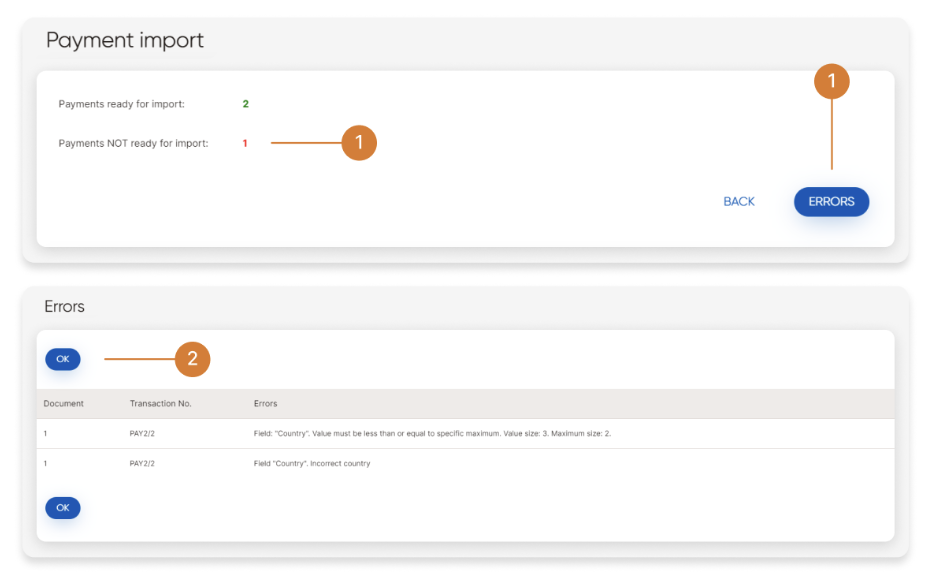The height and width of the screenshot is (572, 930).
Task: Click orange badge 1 above the ERRORS button
Action: point(831,82)
